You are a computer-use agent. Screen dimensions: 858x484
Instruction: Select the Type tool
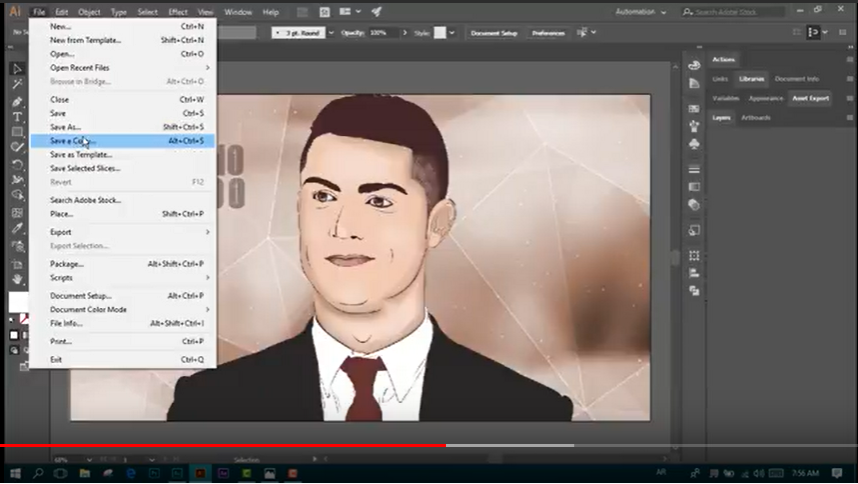pos(17,117)
